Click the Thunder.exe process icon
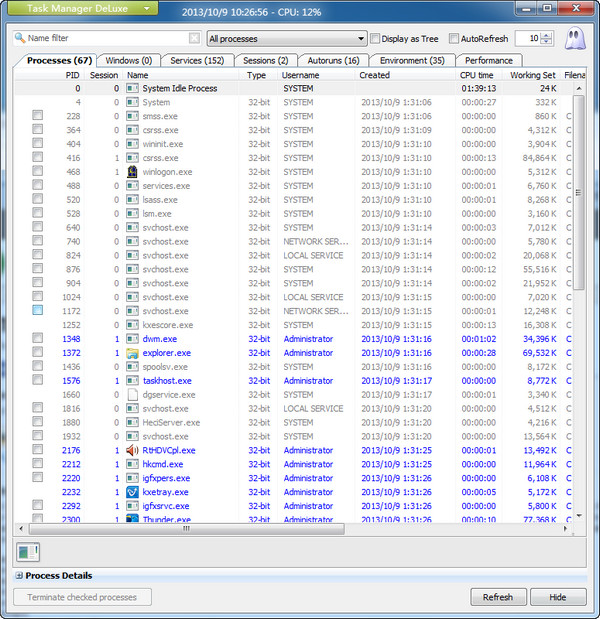600x619 pixels. (133, 519)
